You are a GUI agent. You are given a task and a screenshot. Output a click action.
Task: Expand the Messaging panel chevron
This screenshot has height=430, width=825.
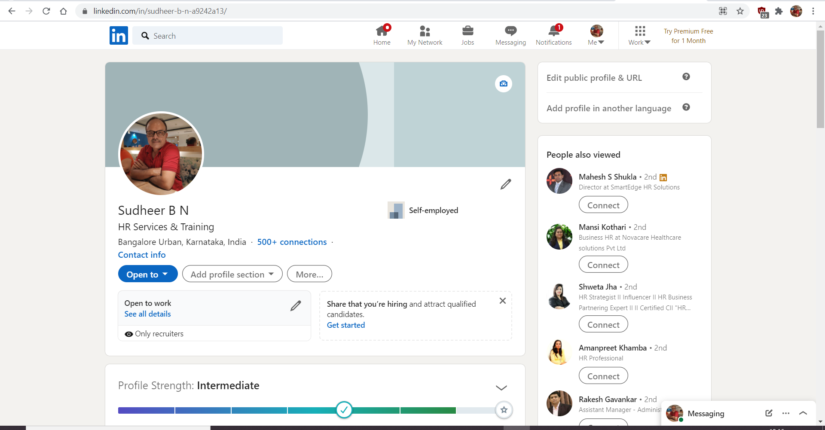tap(803, 413)
